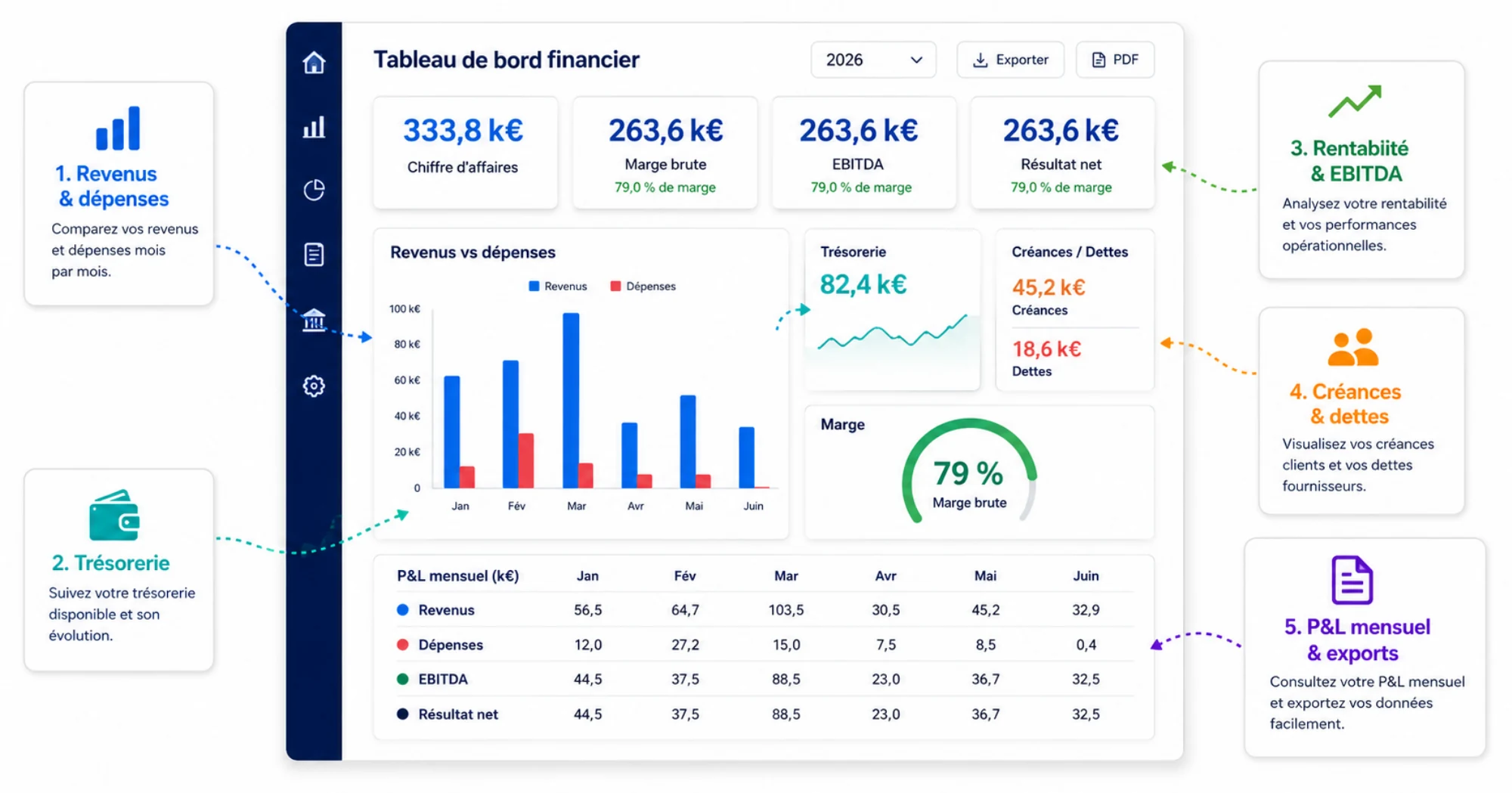
Task: Click the 2. Trésorerie card title
Action: point(110,563)
